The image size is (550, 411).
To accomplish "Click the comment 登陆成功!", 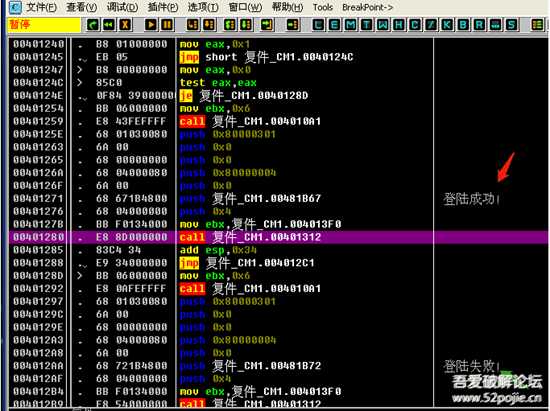I will pos(471,199).
